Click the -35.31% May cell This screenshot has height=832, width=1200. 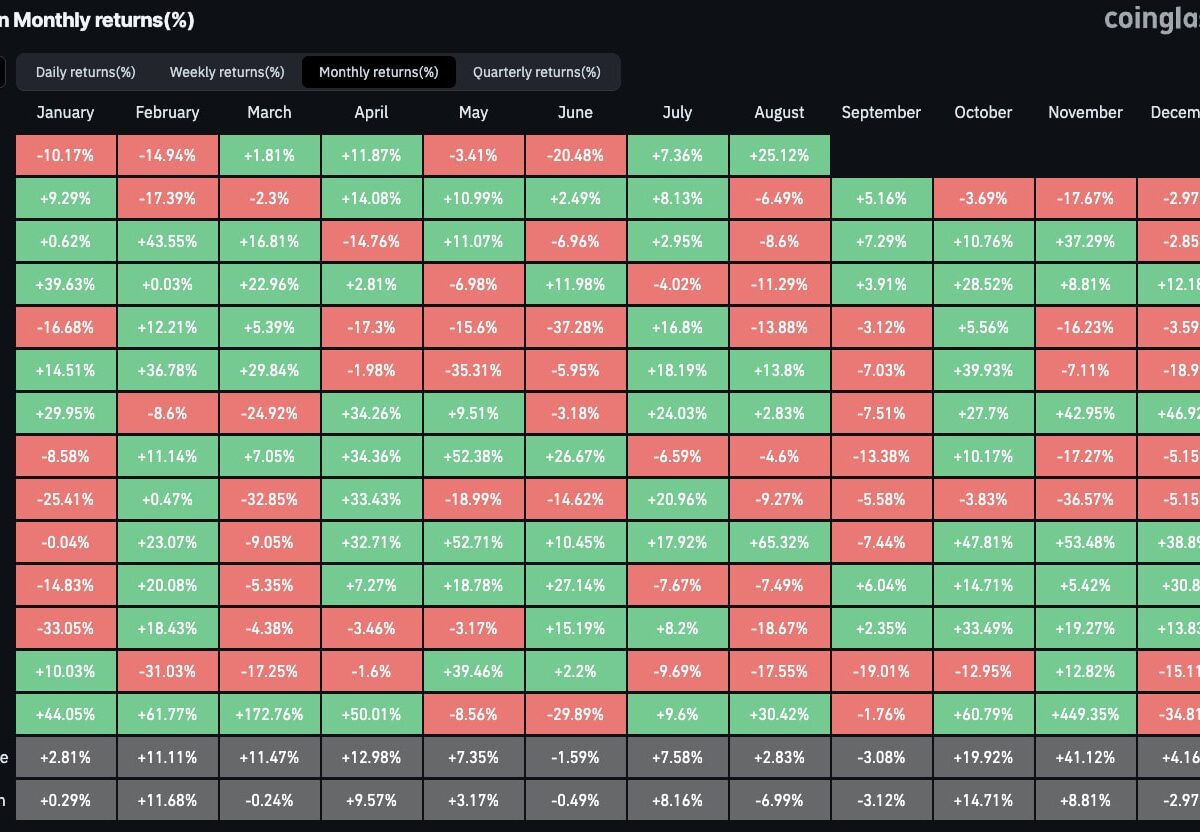[473, 370]
